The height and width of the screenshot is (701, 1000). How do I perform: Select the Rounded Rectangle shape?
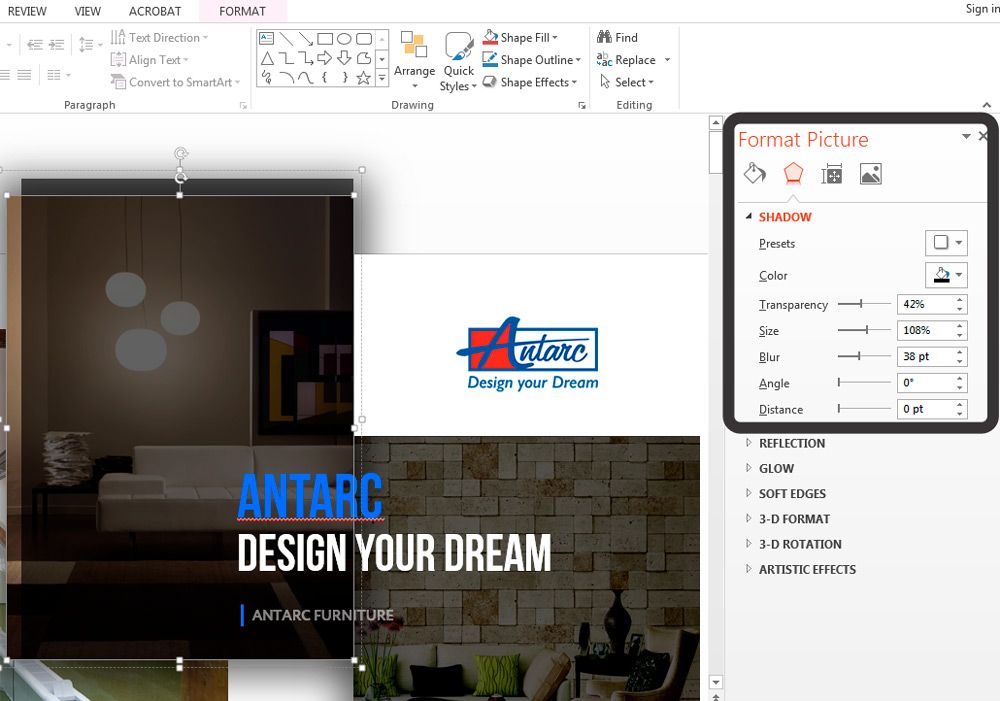click(364, 39)
